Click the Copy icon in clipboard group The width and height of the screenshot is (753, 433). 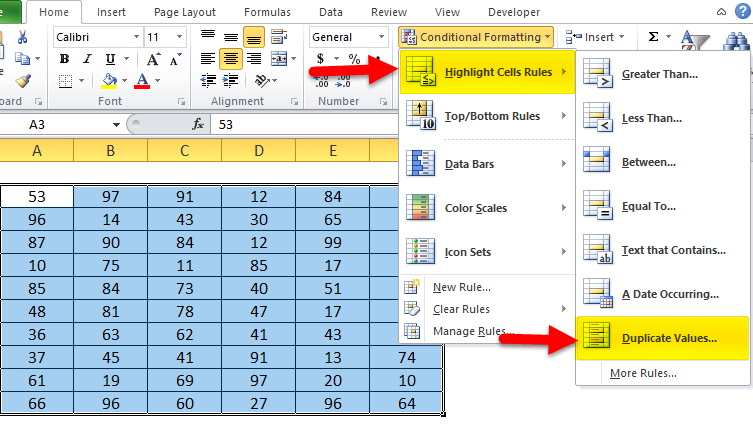(22, 59)
